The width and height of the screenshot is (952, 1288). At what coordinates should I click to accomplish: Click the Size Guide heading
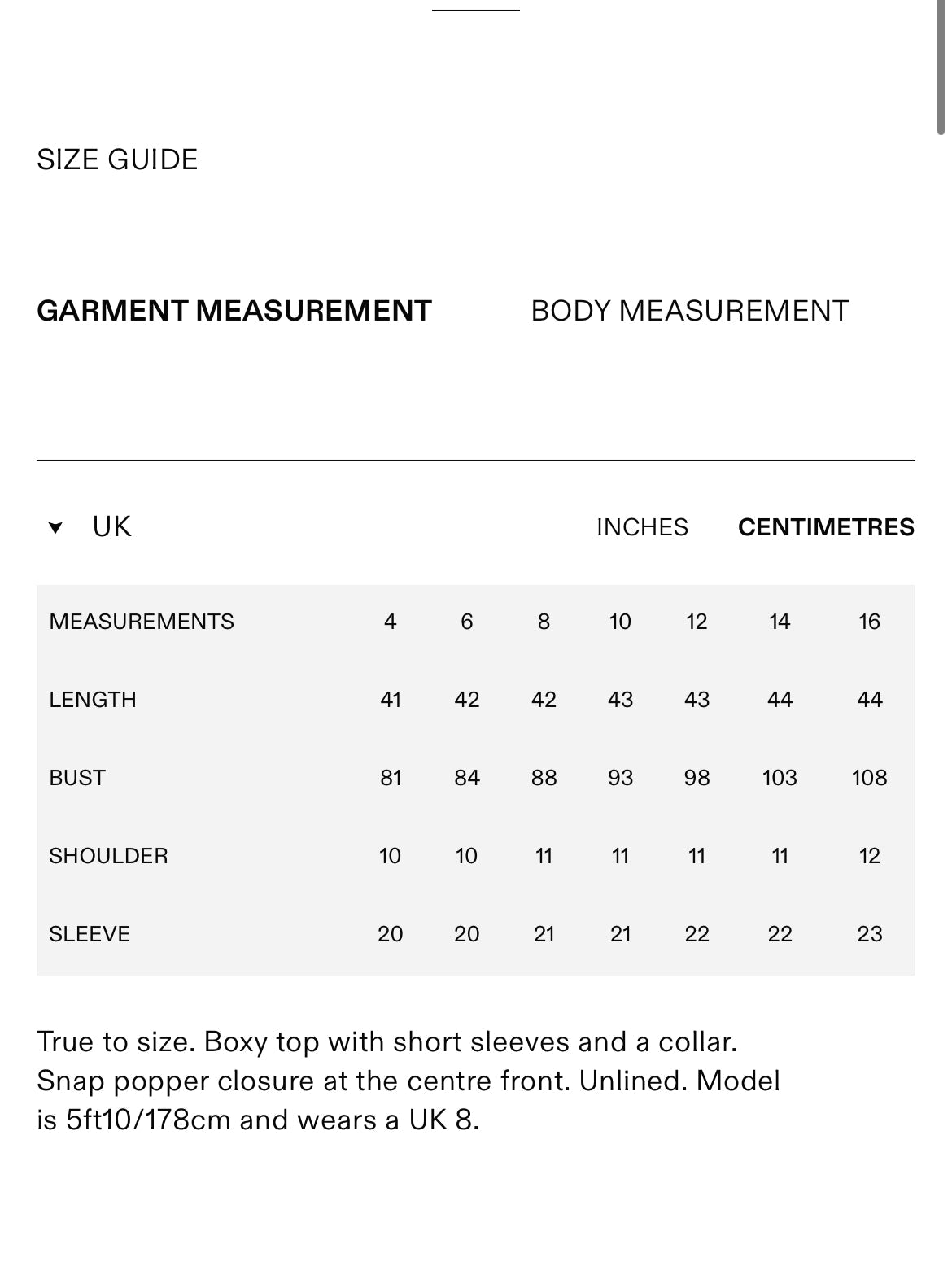click(117, 159)
